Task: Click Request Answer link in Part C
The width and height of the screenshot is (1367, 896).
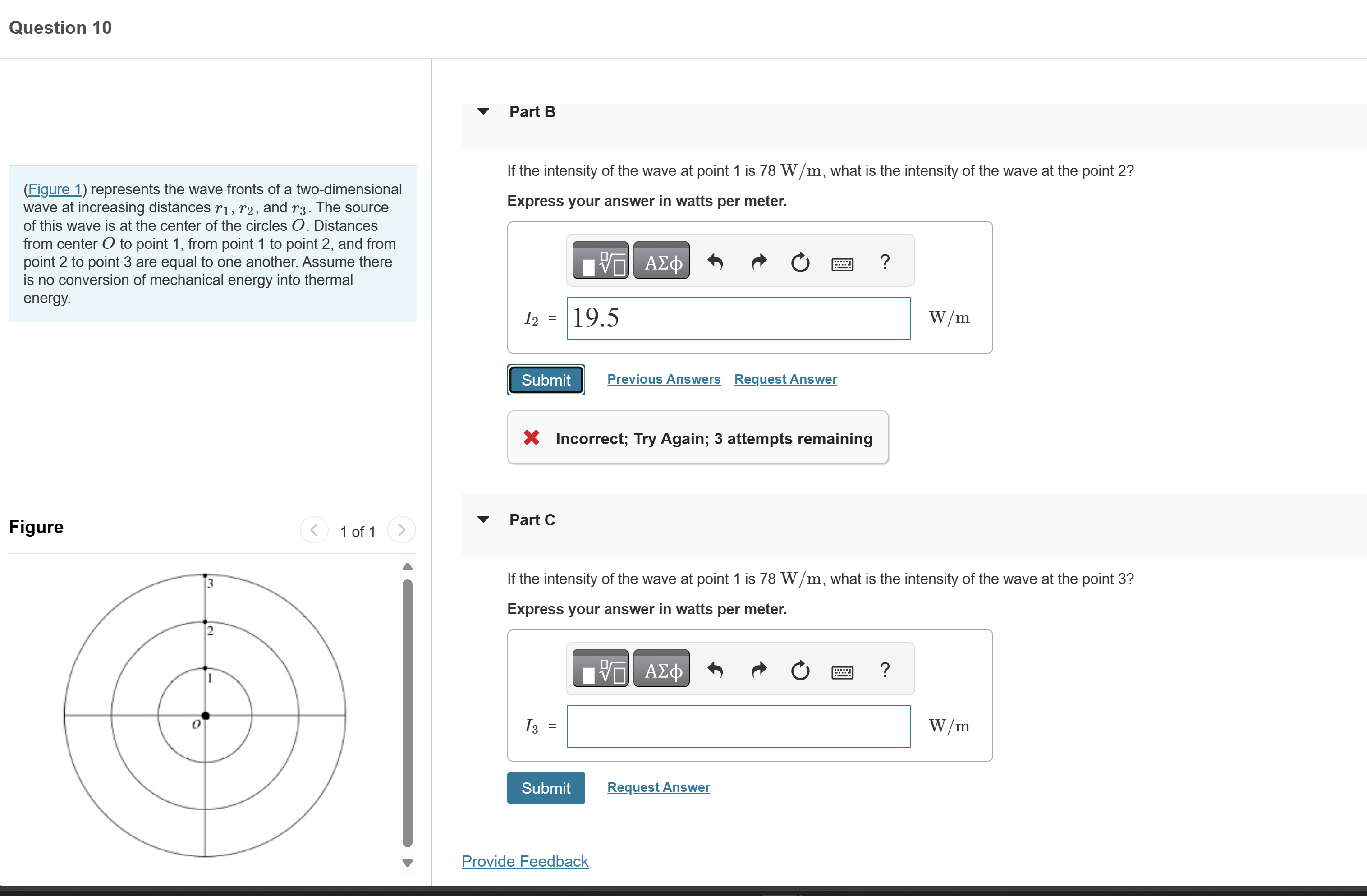Action: [658, 787]
